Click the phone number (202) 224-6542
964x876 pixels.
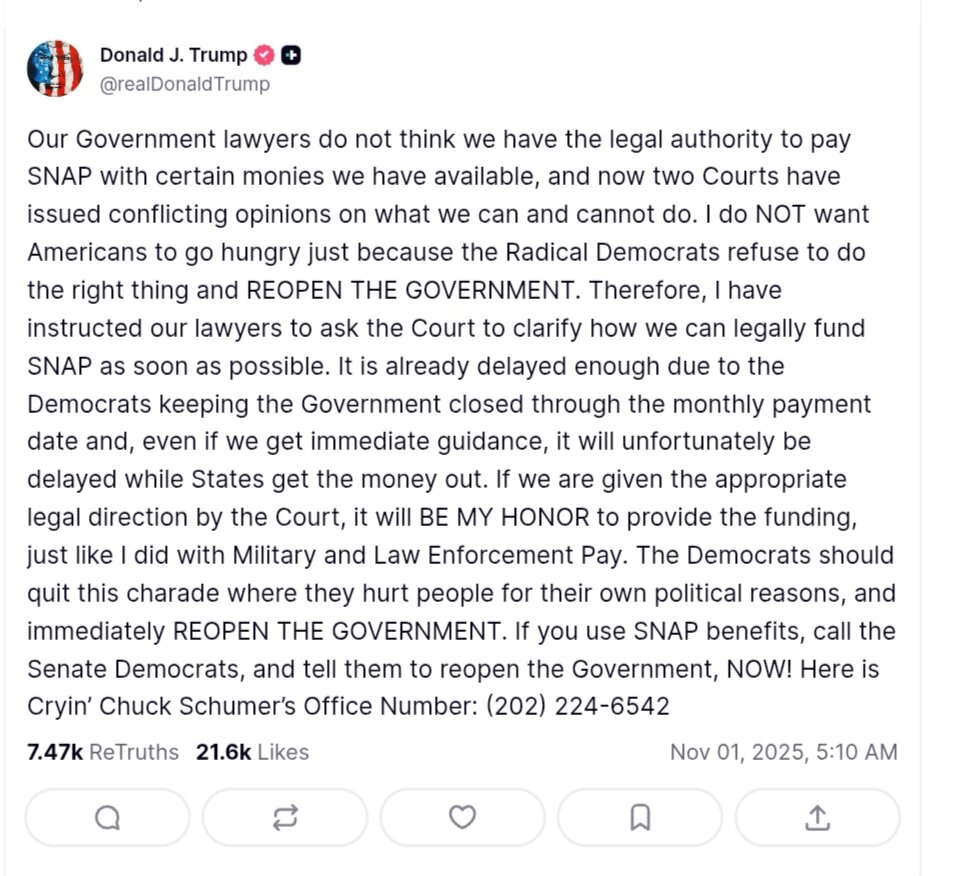[578, 706]
